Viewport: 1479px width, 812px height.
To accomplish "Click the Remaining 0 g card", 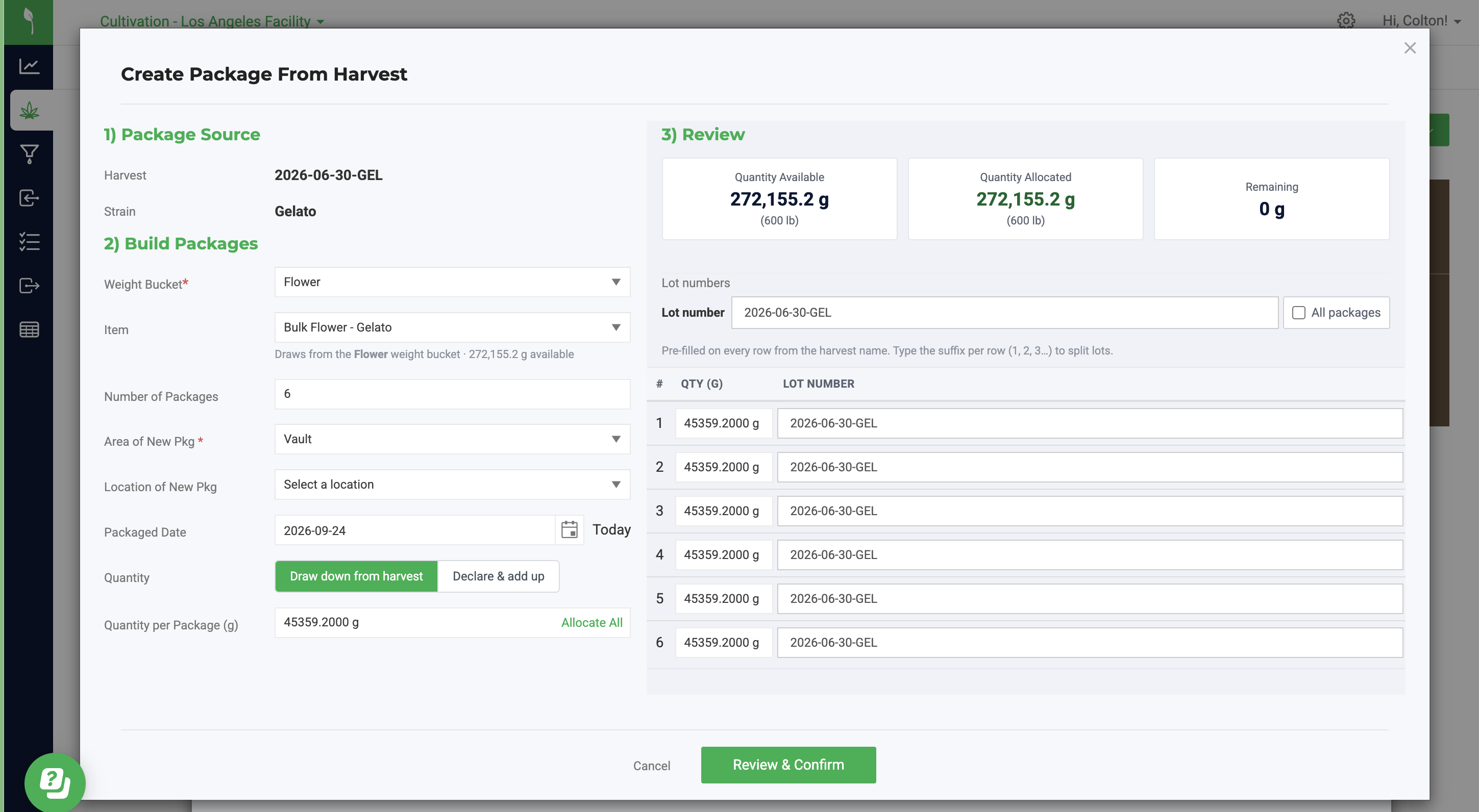I will pos(1271,199).
